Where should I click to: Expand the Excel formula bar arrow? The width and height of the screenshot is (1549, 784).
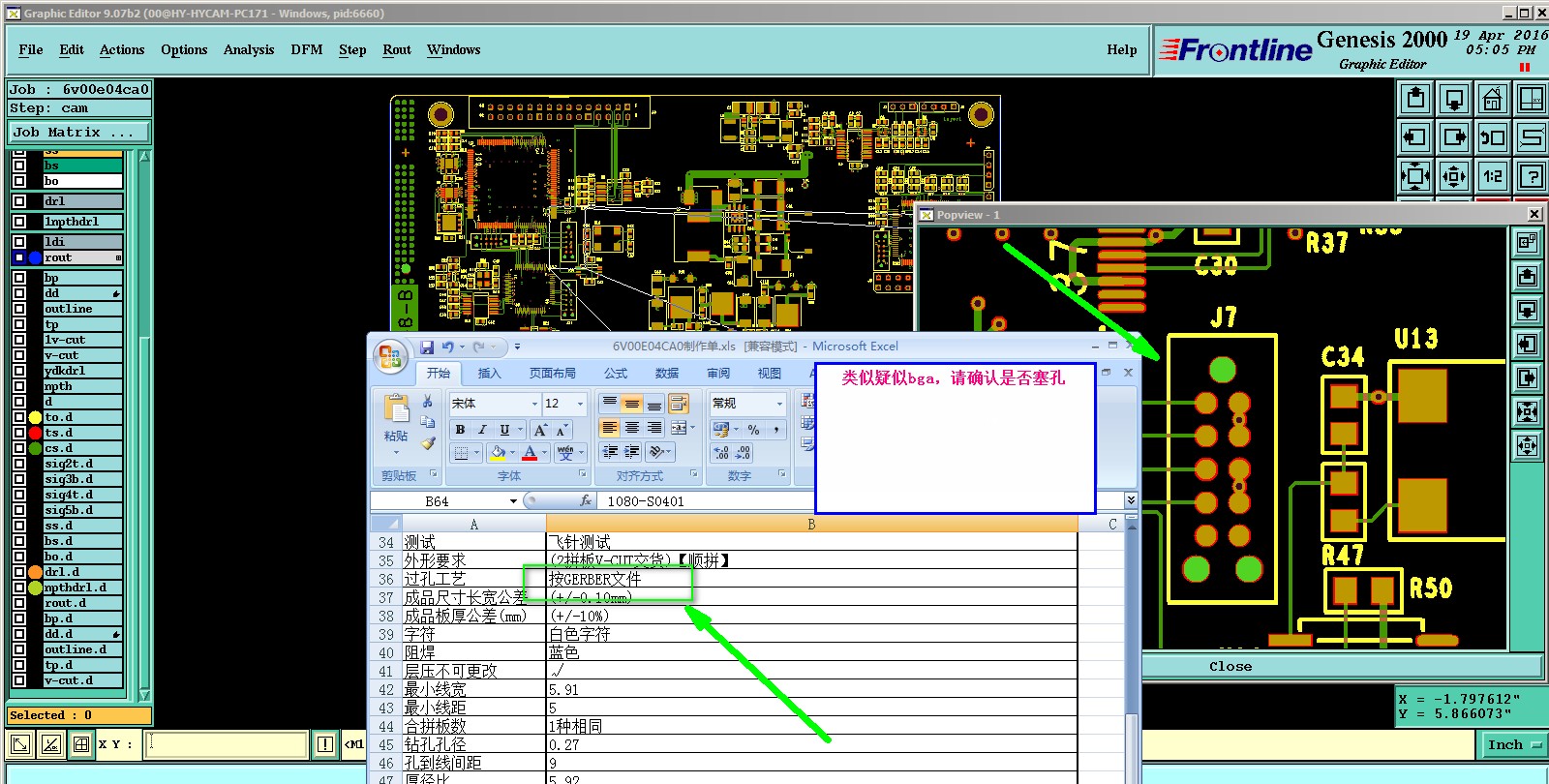tap(1131, 500)
